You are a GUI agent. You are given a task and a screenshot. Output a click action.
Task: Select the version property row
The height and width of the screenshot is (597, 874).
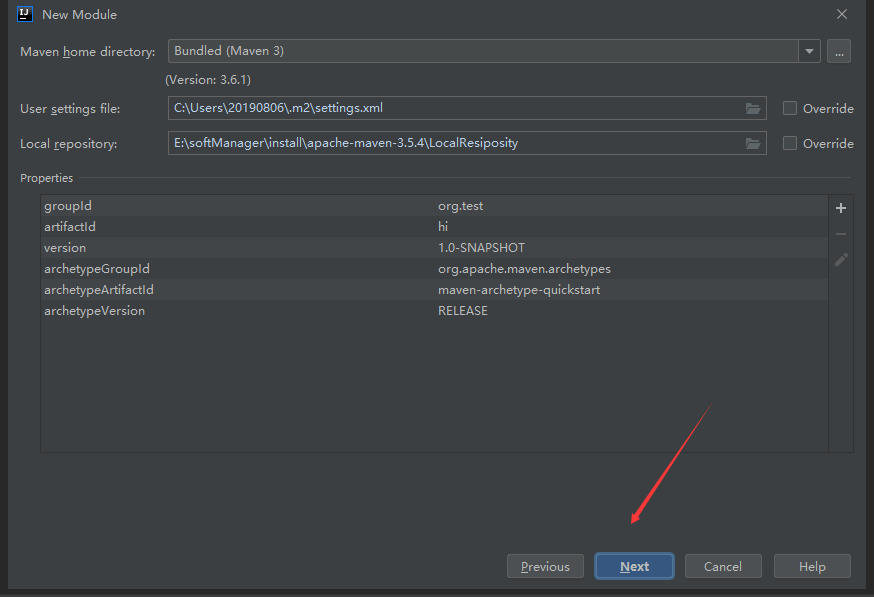(434, 248)
